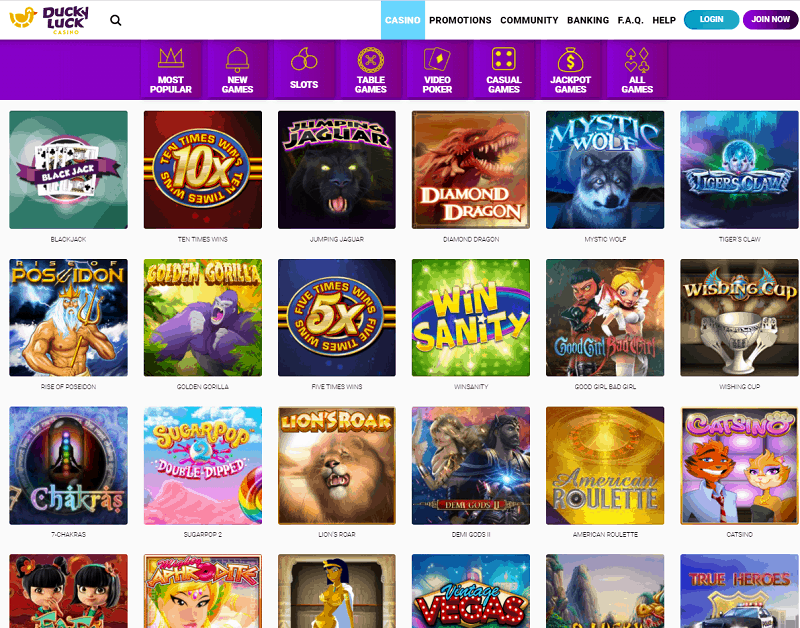Image resolution: width=800 pixels, height=628 pixels.
Task: Click the Good Girl Bad Girl caption
Action: click(605, 387)
